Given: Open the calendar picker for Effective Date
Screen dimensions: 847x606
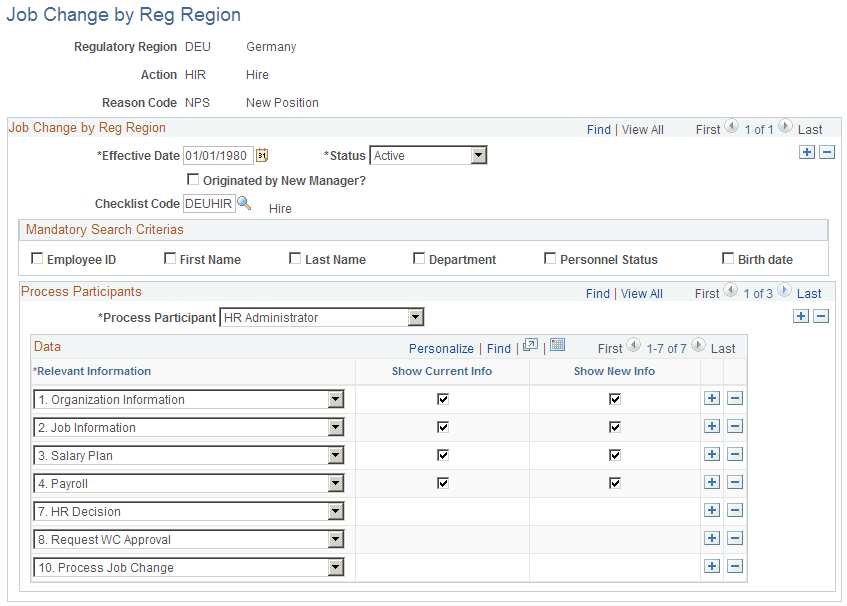Looking at the screenshot, I should [x=262, y=155].
